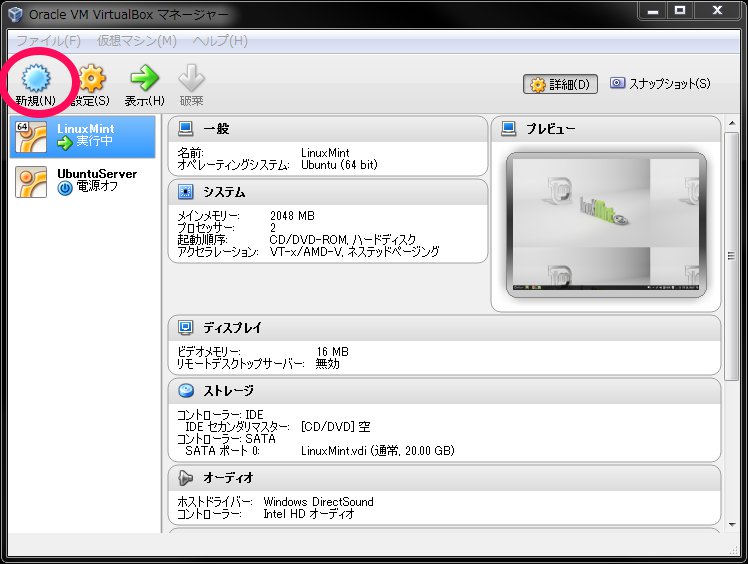Viewport: 748px width, 564px height.
Task: Click the processor count '2' value
Action: click(273, 228)
